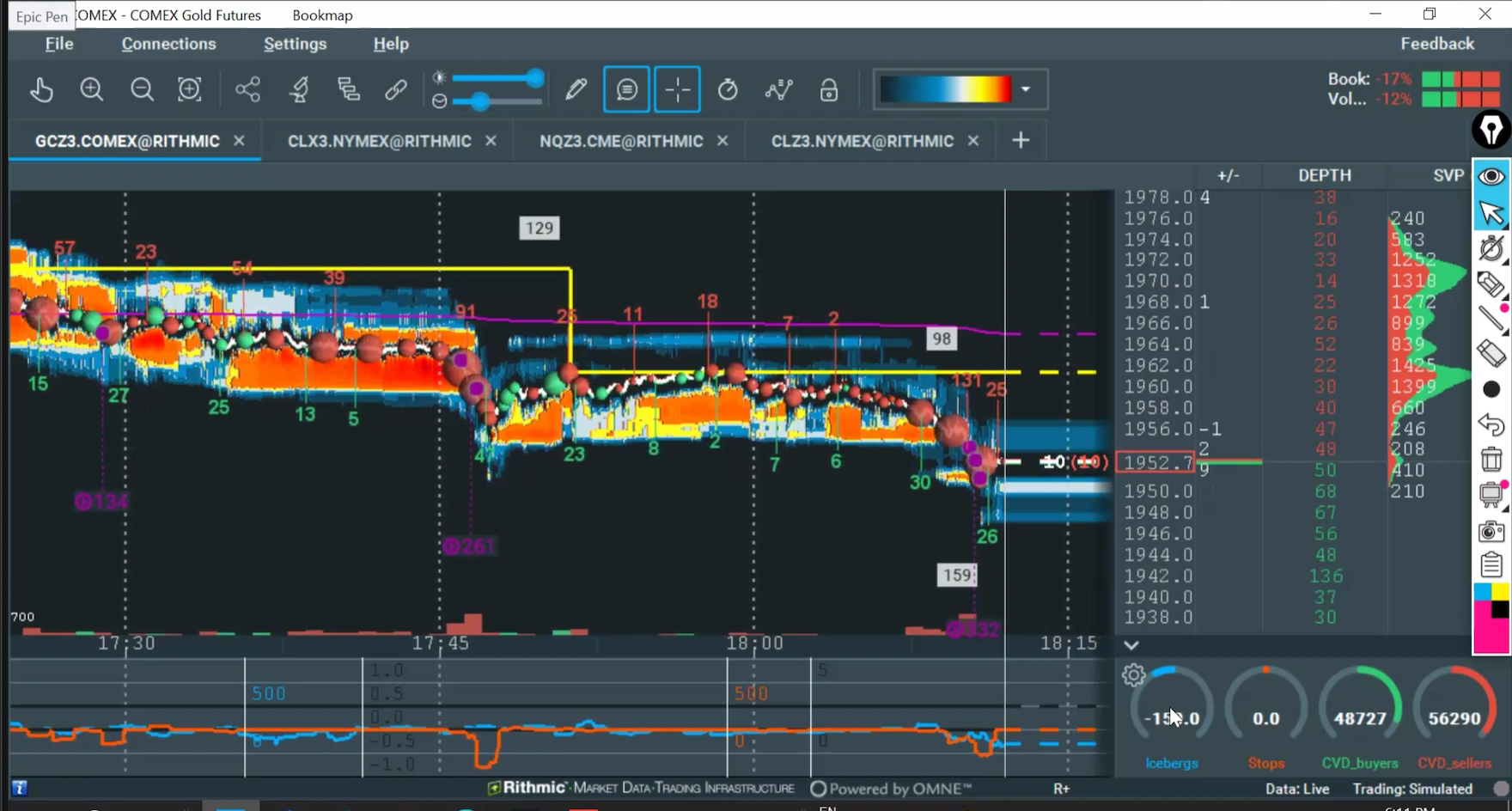Screen dimensions: 1512x811
Task: Click the SVP column header
Action: coord(1448,175)
